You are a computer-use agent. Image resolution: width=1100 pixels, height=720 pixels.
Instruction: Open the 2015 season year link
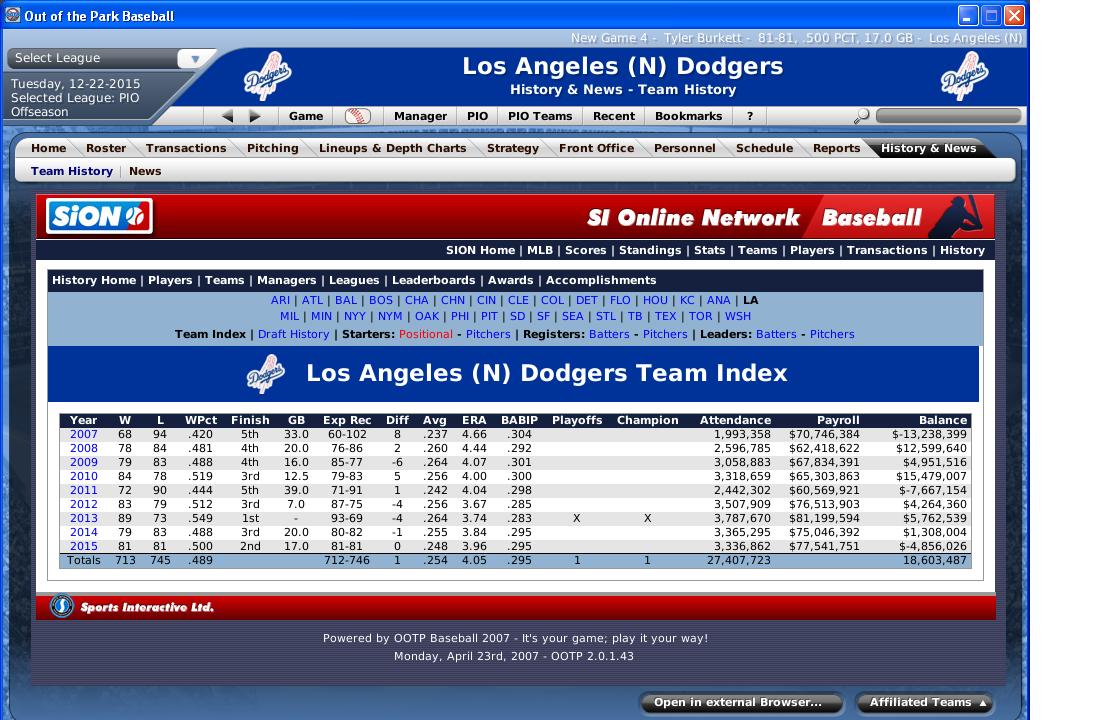coord(83,547)
